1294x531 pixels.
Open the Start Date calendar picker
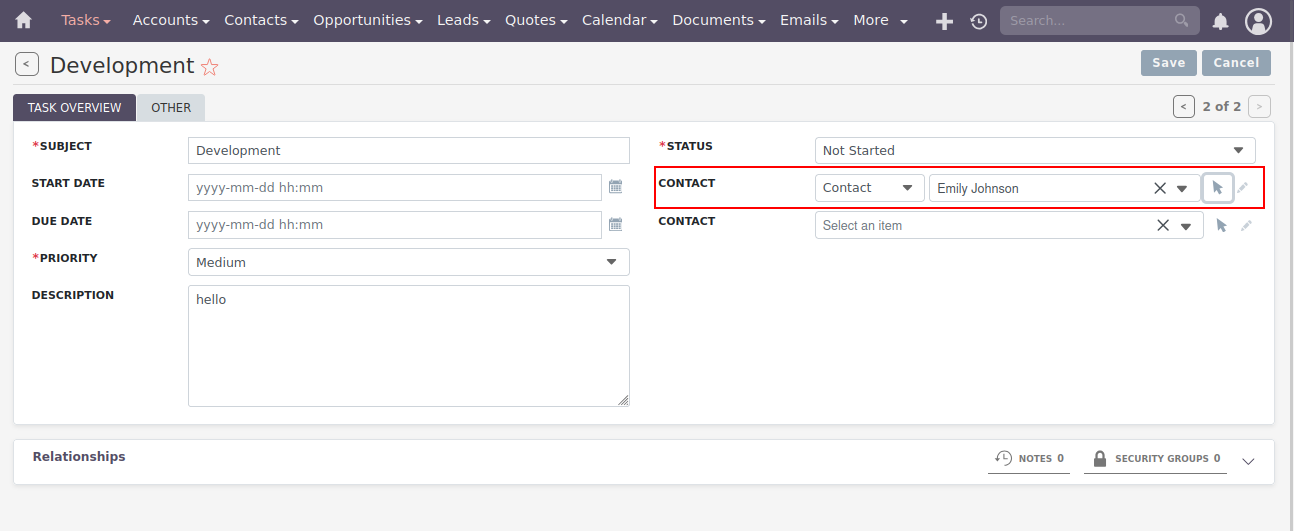(616, 187)
